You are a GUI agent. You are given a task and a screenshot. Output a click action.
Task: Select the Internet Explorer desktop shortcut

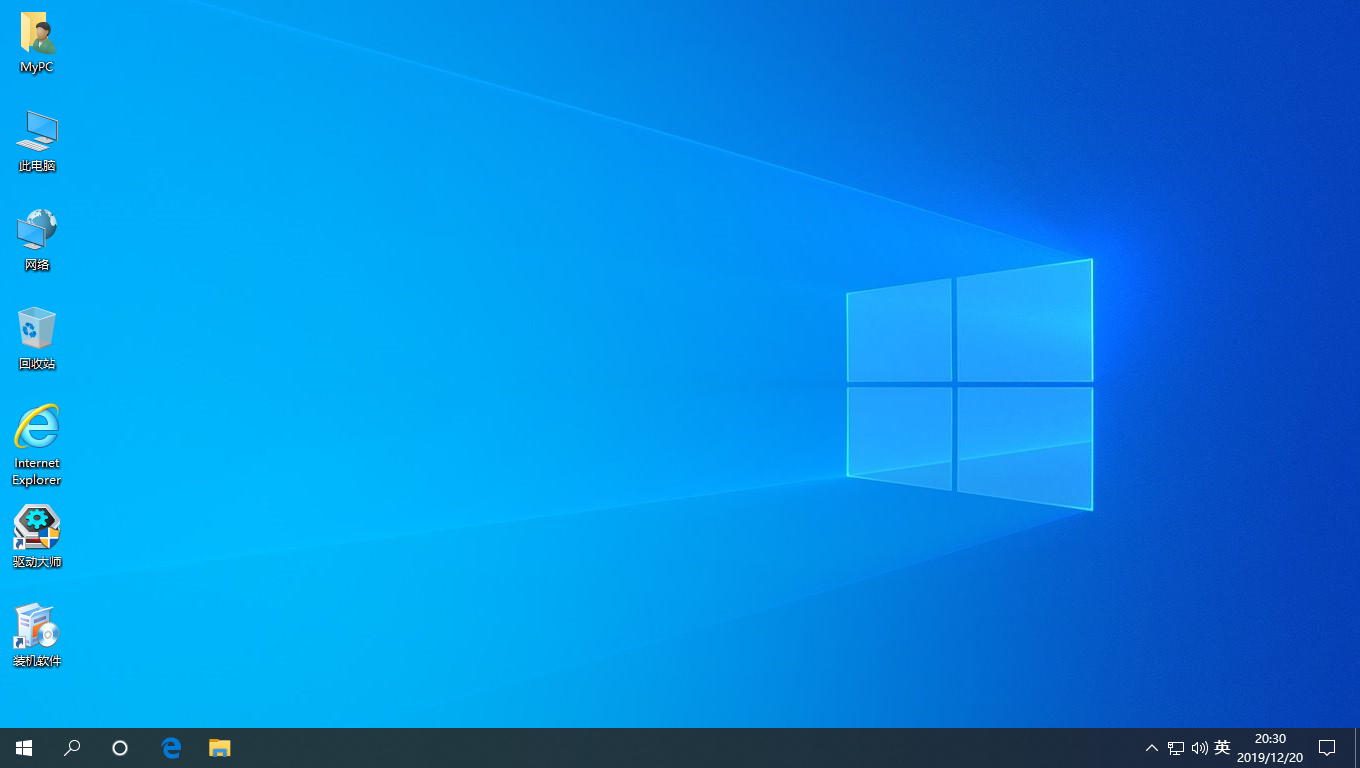(37, 427)
